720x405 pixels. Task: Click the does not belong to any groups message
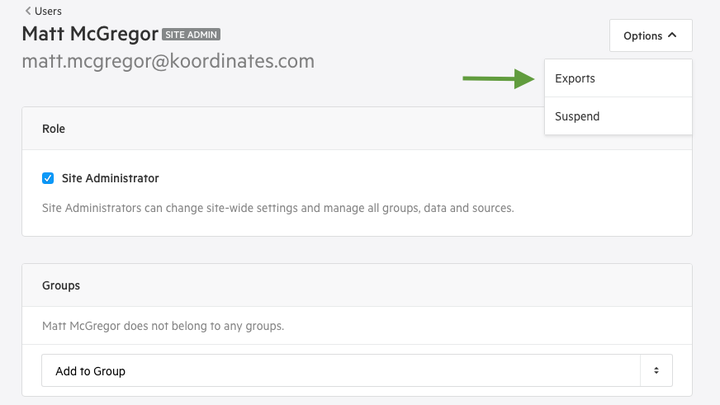click(x=163, y=326)
